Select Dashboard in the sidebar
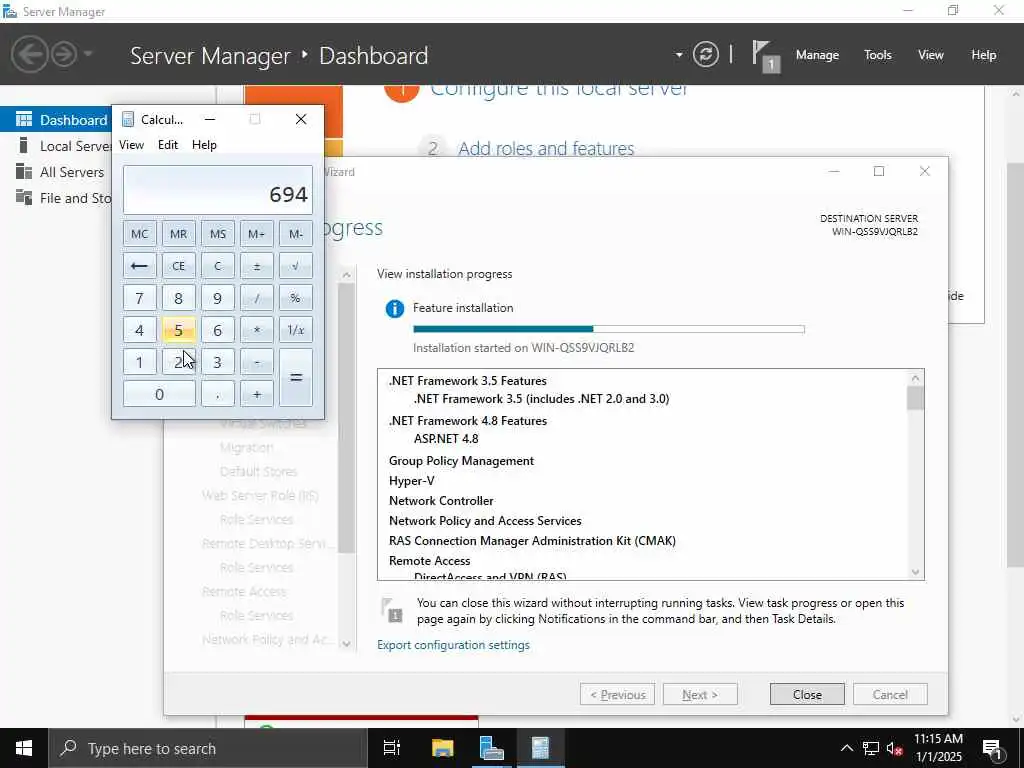Image resolution: width=1024 pixels, height=768 pixels. 56,120
